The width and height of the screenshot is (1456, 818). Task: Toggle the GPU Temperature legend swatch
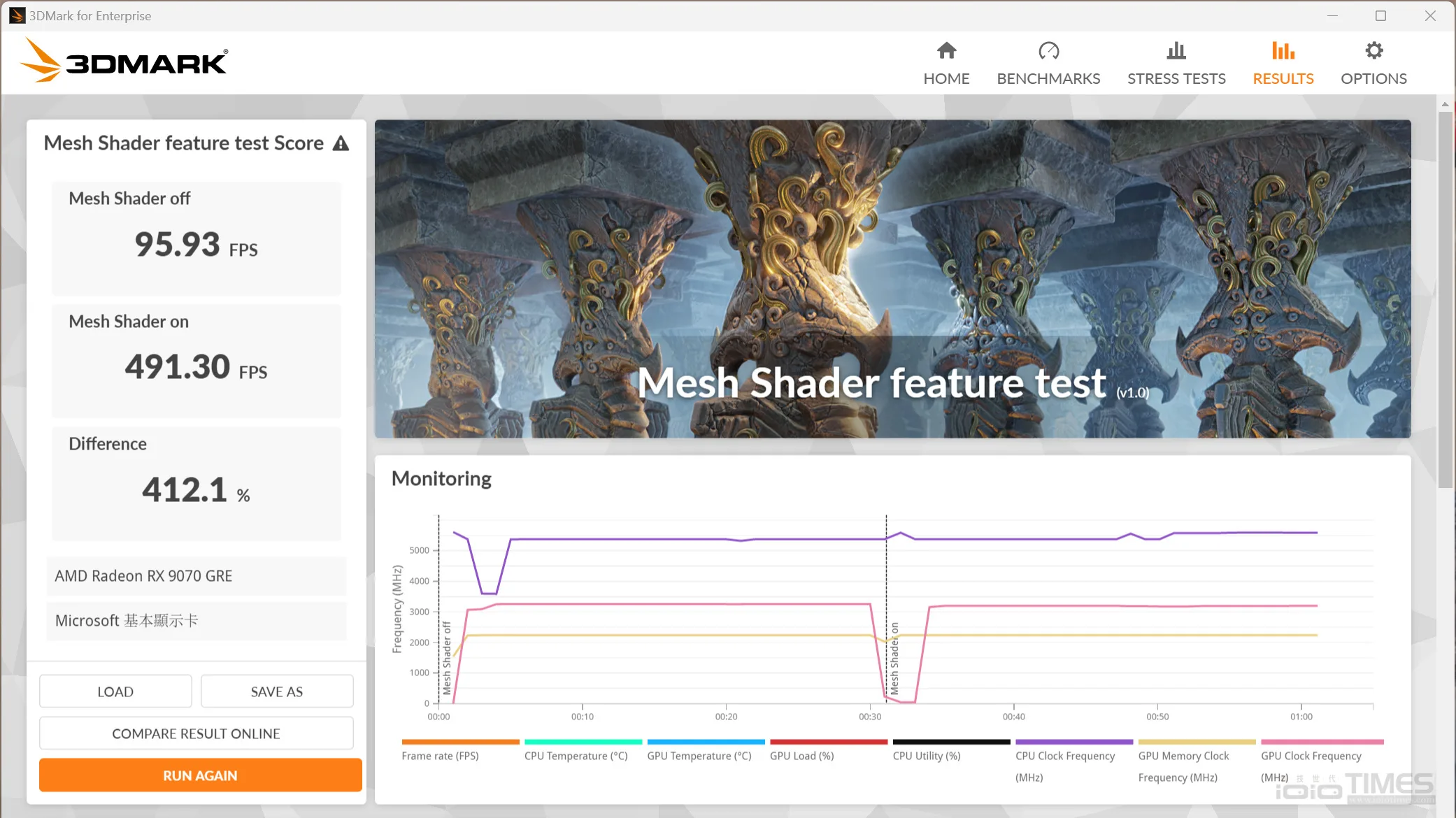pyautogui.click(x=706, y=742)
